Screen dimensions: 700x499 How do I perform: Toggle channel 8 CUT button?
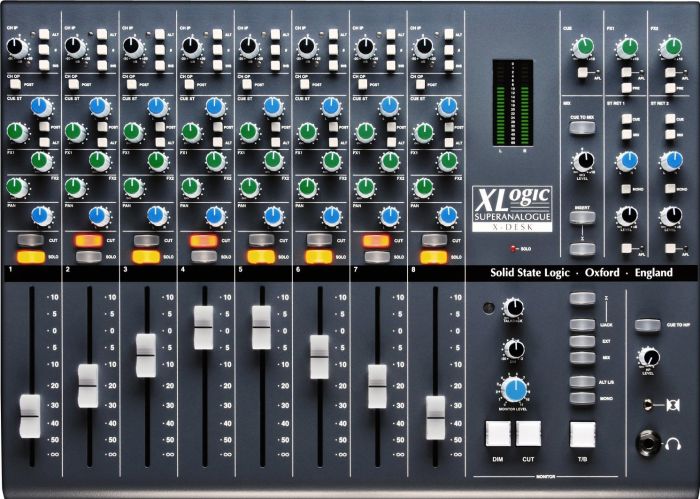434,241
